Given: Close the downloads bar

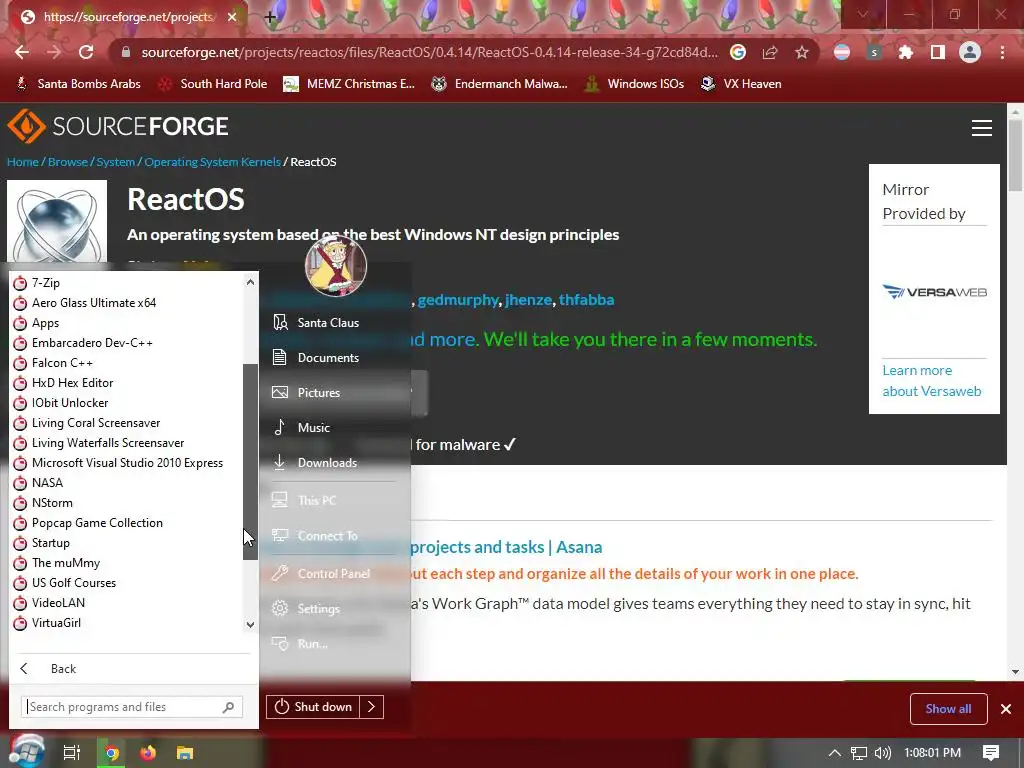Looking at the screenshot, I should point(1006,709).
